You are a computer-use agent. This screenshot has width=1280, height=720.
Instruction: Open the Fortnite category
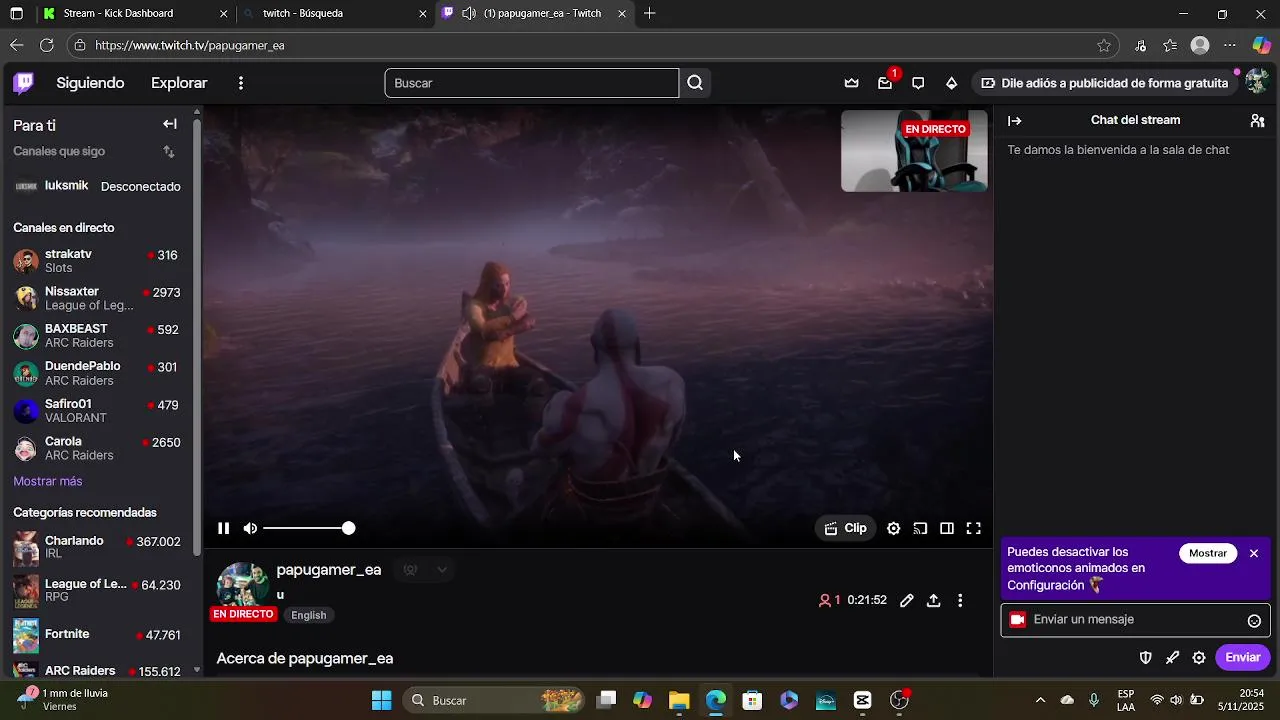(x=98, y=635)
